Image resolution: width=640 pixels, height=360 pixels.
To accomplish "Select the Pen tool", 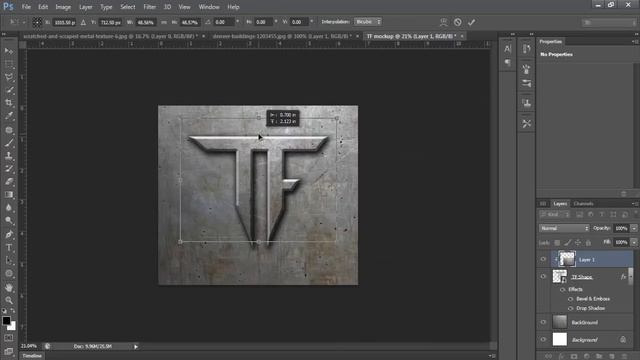I will tap(9, 234).
